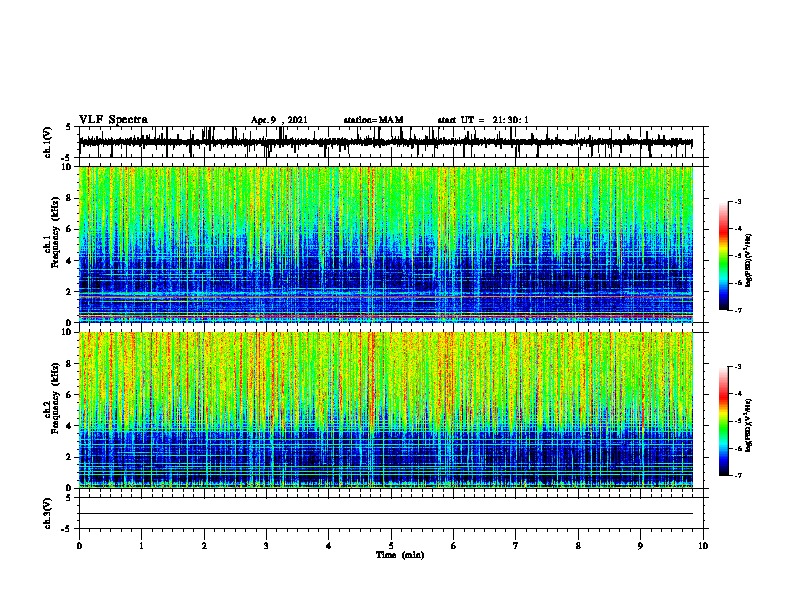This screenshot has height=612, width=792.
Task: Click the "-5" tick on ch.1(V) axis
Action: pyautogui.click(x=66, y=158)
